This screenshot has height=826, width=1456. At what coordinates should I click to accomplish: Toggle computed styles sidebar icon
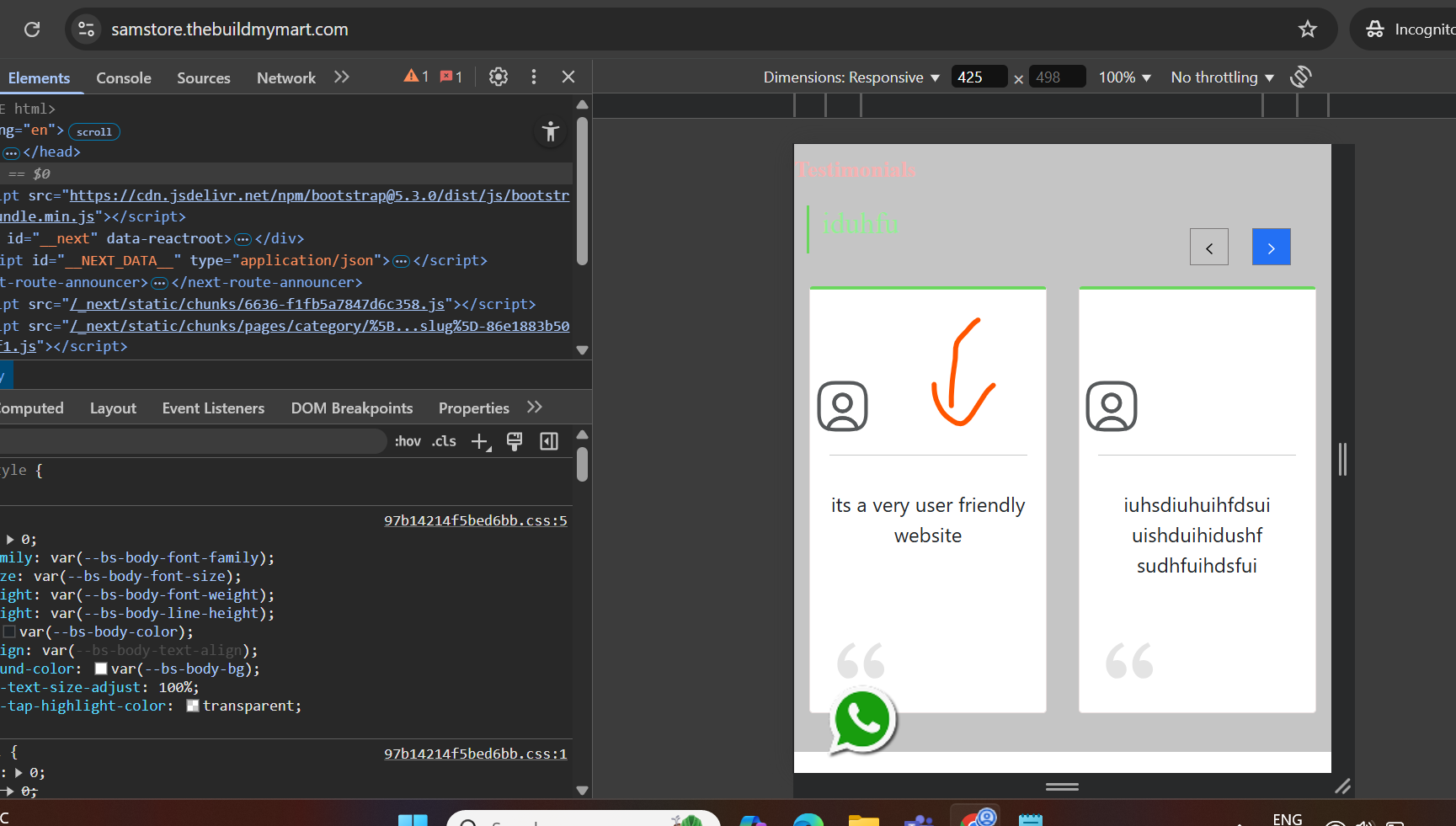549,441
